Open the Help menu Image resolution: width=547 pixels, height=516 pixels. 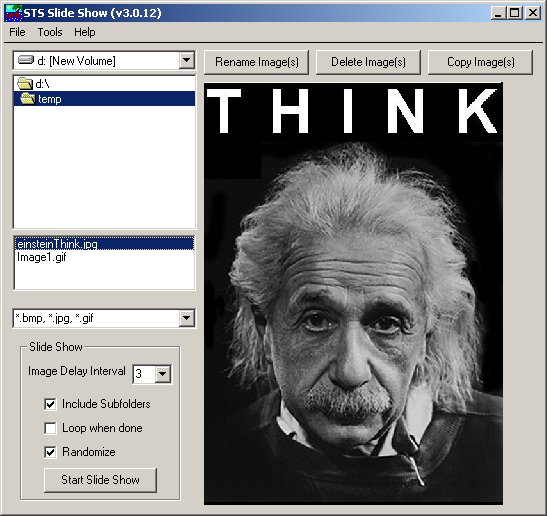84,32
